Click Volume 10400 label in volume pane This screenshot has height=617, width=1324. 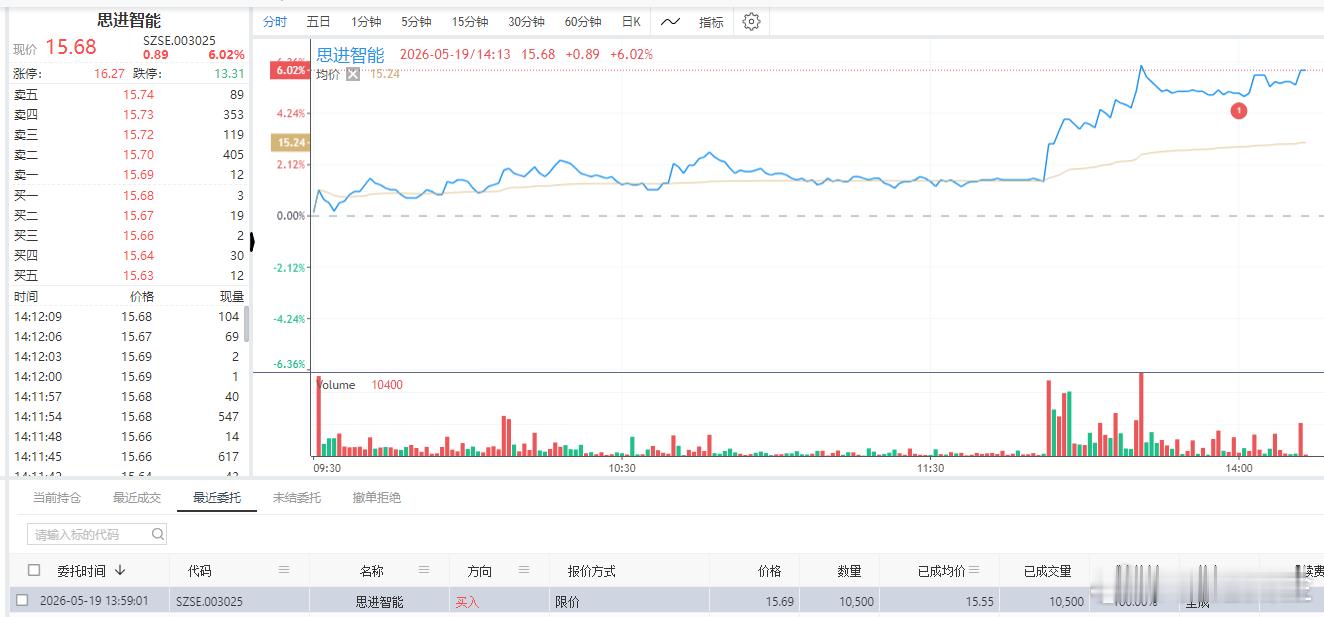coord(359,384)
